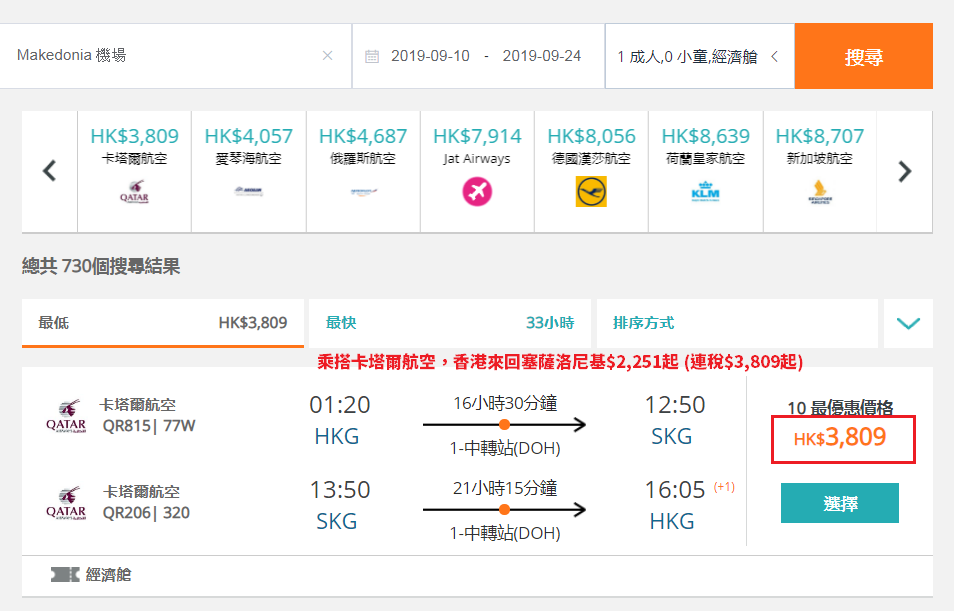
Task: Filter by Aegean Airlines logo card
Action: click(x=249, y=191)
